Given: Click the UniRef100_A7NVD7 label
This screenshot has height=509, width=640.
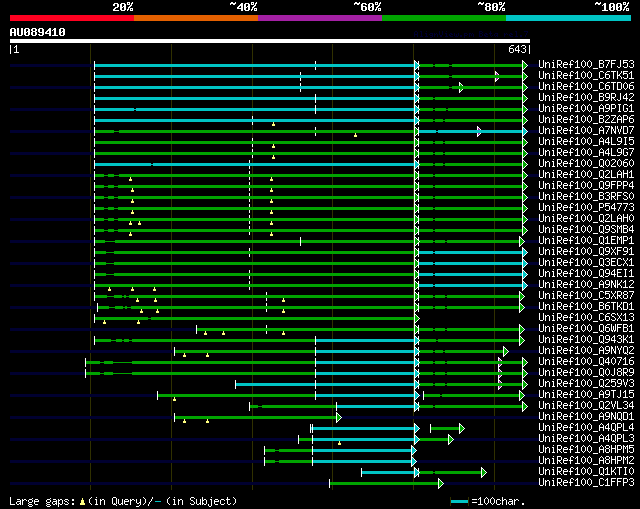Looking at the screenshot, I should [x=586, y=131].
